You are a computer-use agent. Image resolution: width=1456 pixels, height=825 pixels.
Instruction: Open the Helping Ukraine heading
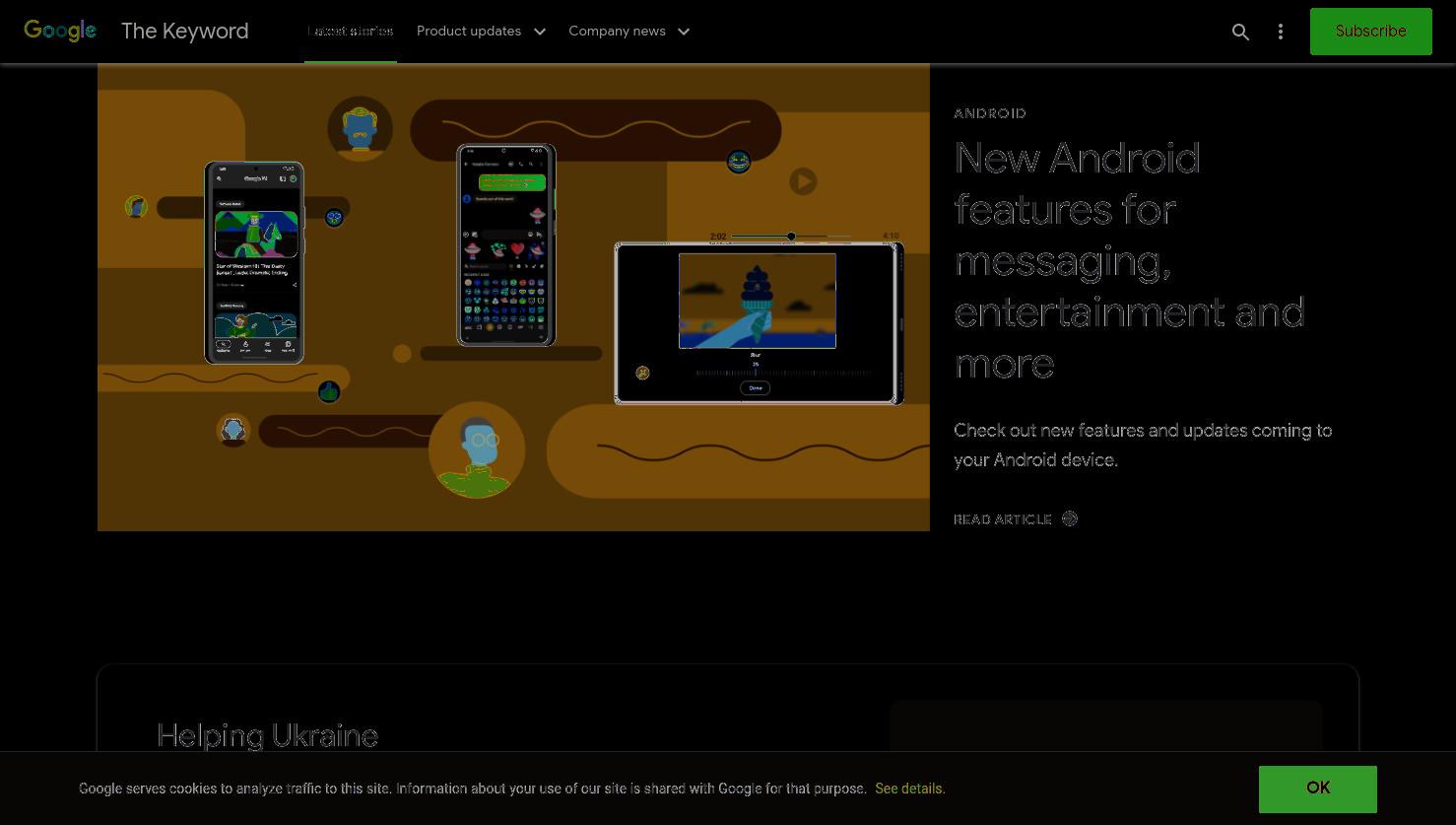pos(267,735)
